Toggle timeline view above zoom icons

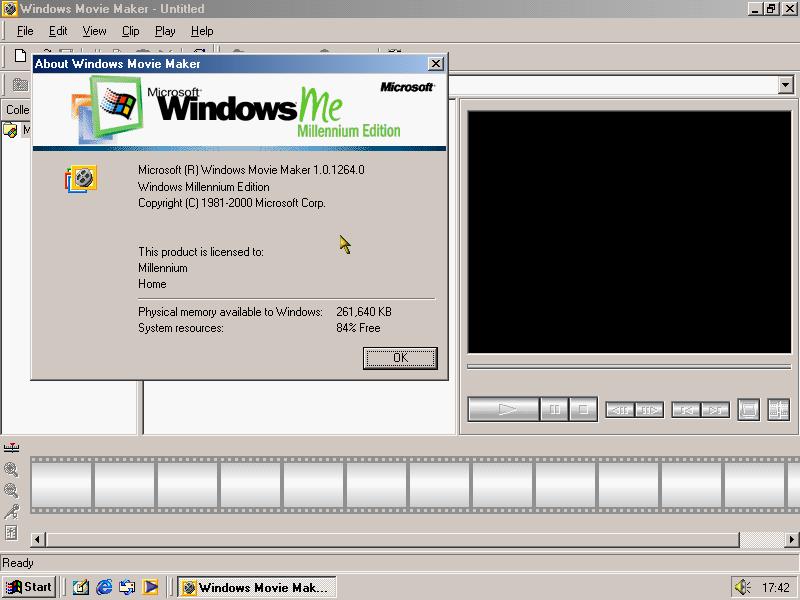[x=11, y=448]
